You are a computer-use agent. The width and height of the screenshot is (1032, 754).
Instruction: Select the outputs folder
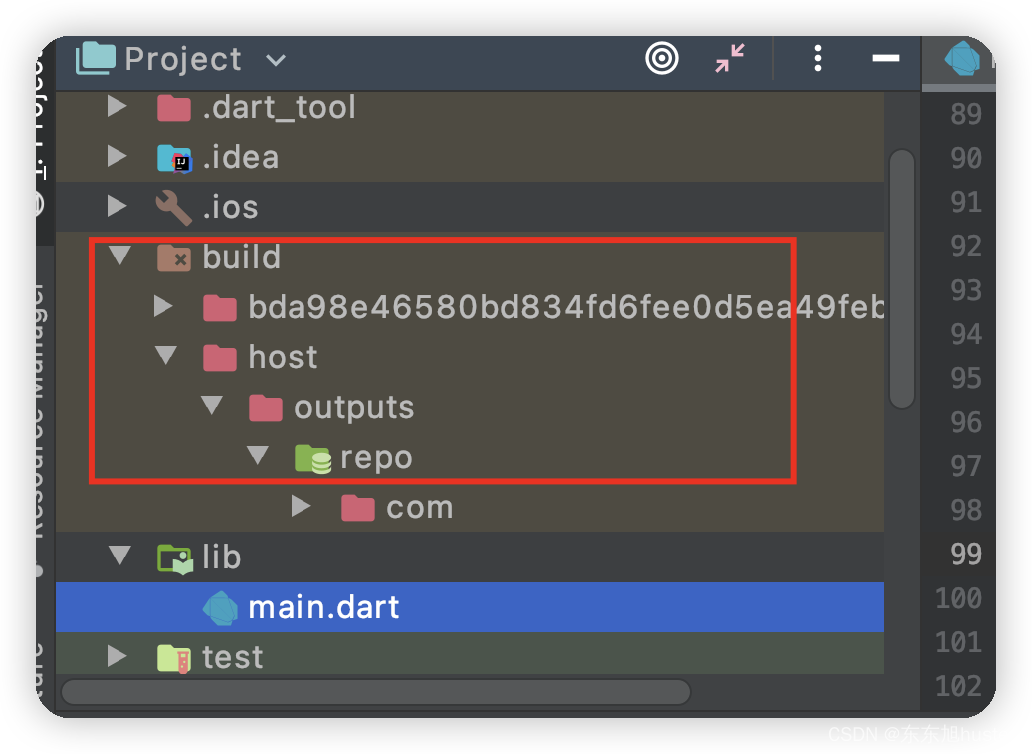pyautogui.click(x=355, y=407)
